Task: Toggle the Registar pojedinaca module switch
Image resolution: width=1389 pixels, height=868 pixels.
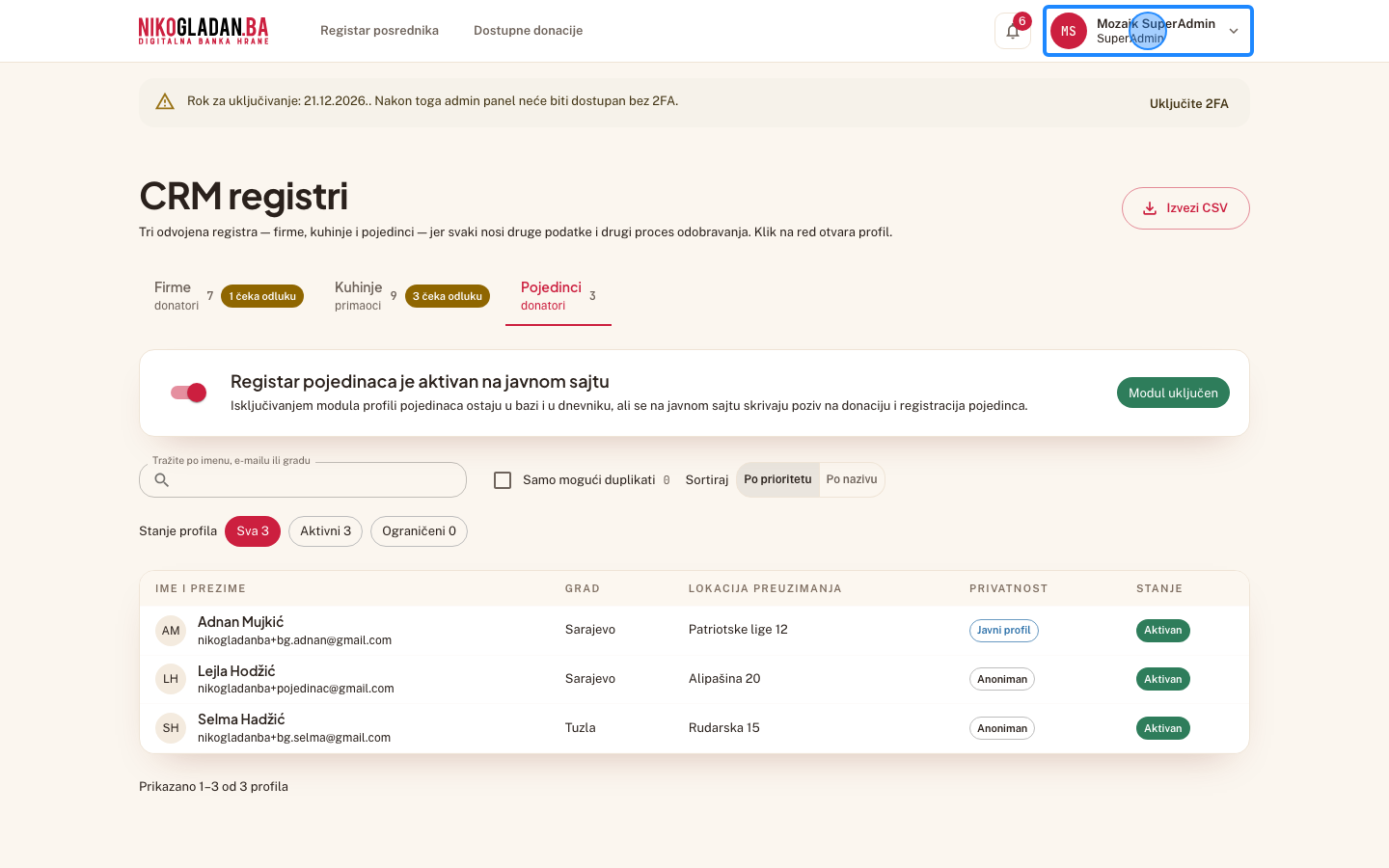Action: point(188,393)
